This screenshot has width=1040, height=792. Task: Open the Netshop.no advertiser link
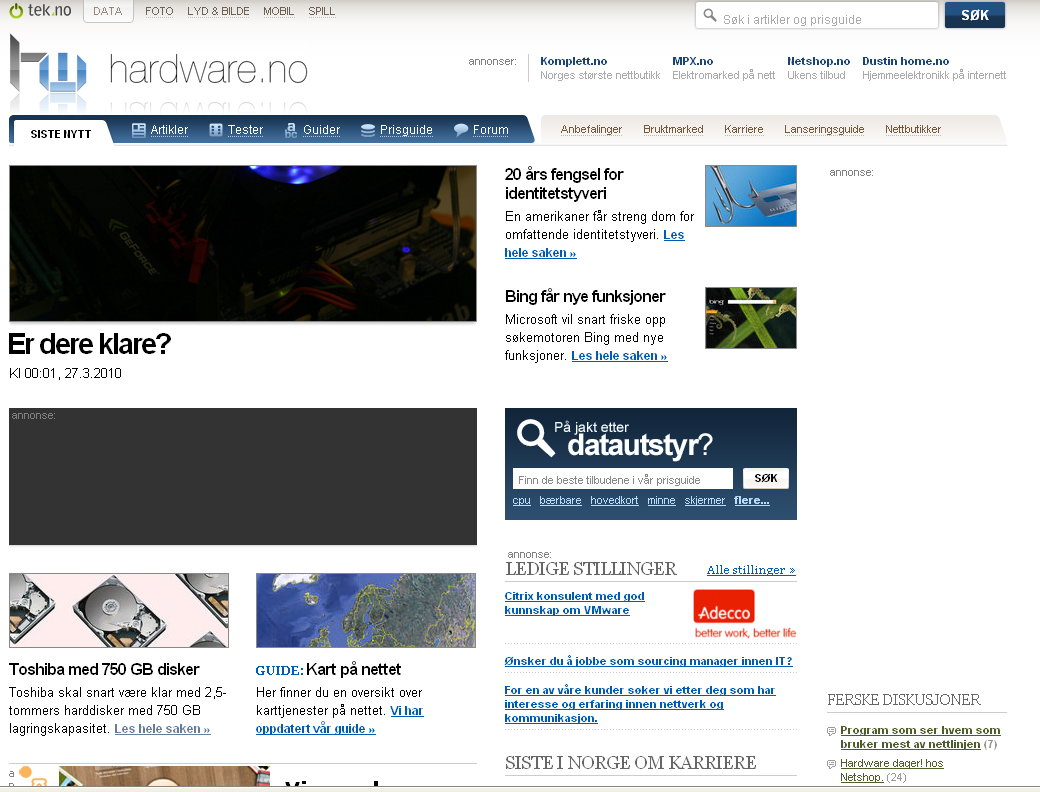(818, 61)
